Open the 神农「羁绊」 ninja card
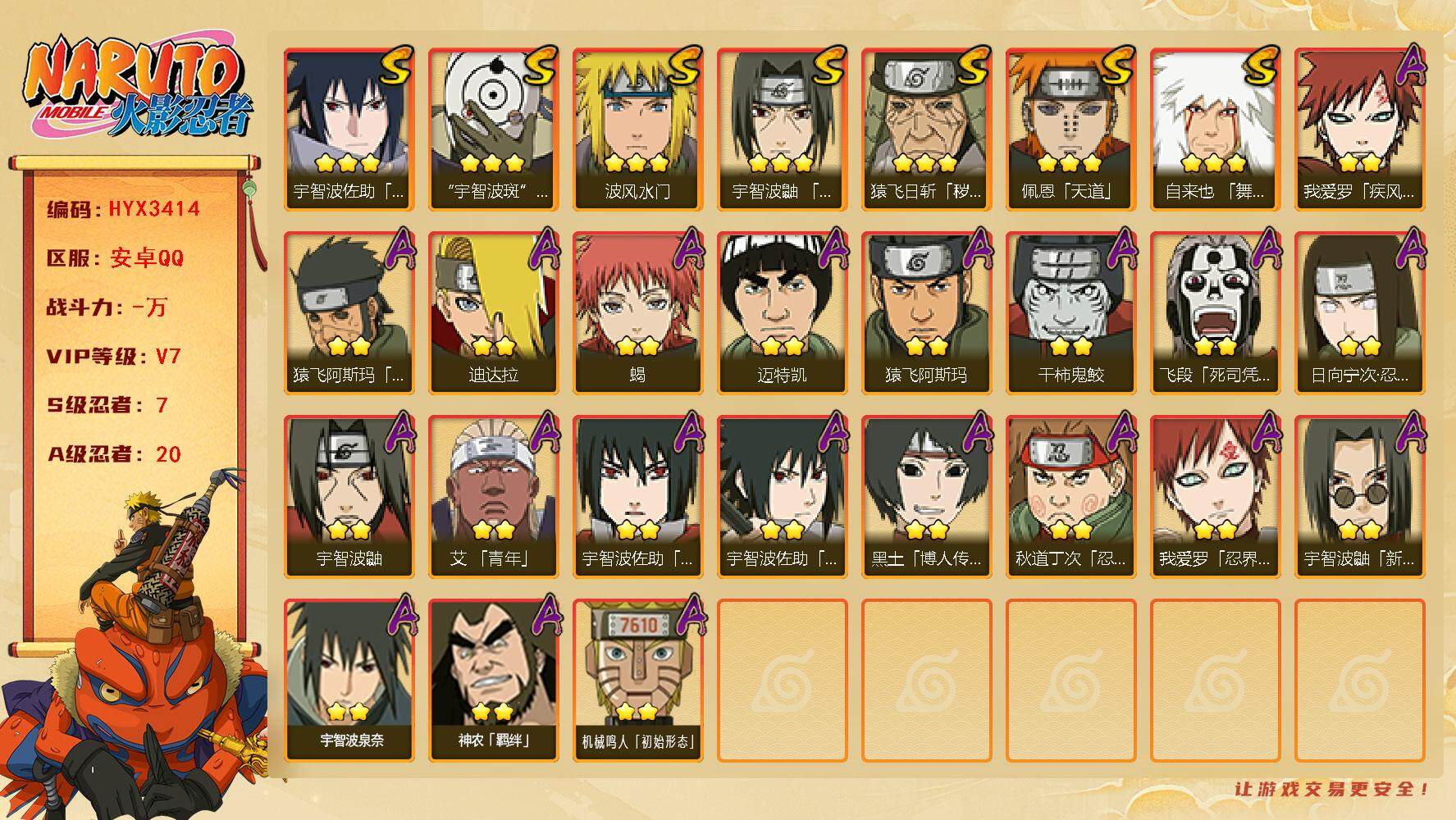 click(x=493, y=681)
